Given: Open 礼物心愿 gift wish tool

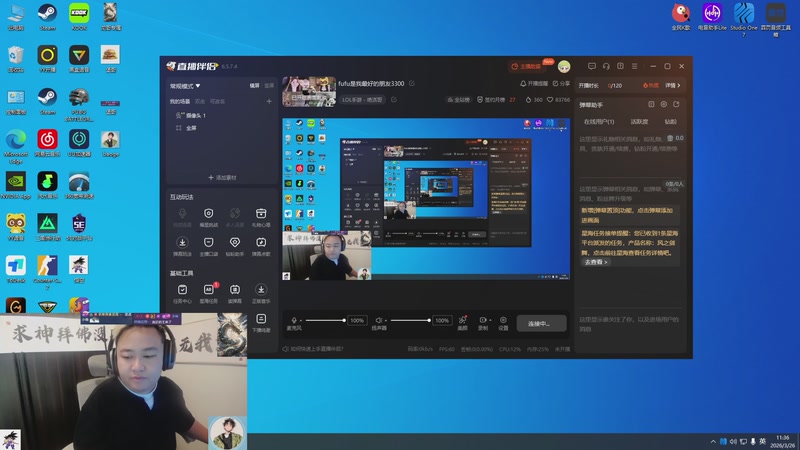Looking at the screenshot, I should [261, 217].
